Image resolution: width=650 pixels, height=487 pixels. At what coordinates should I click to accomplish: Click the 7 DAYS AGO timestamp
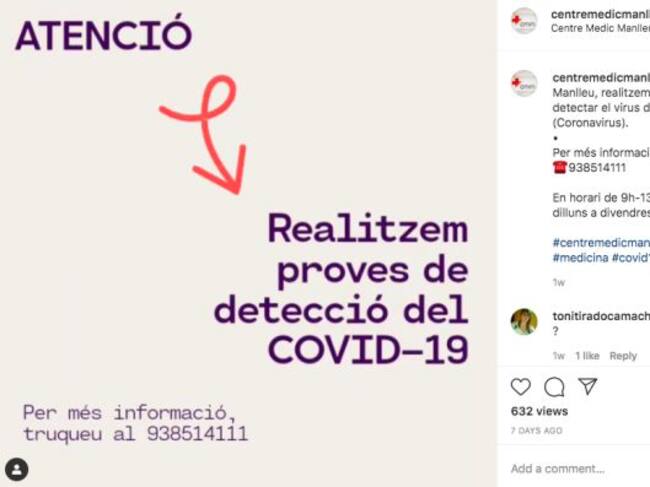pos(536,431)
